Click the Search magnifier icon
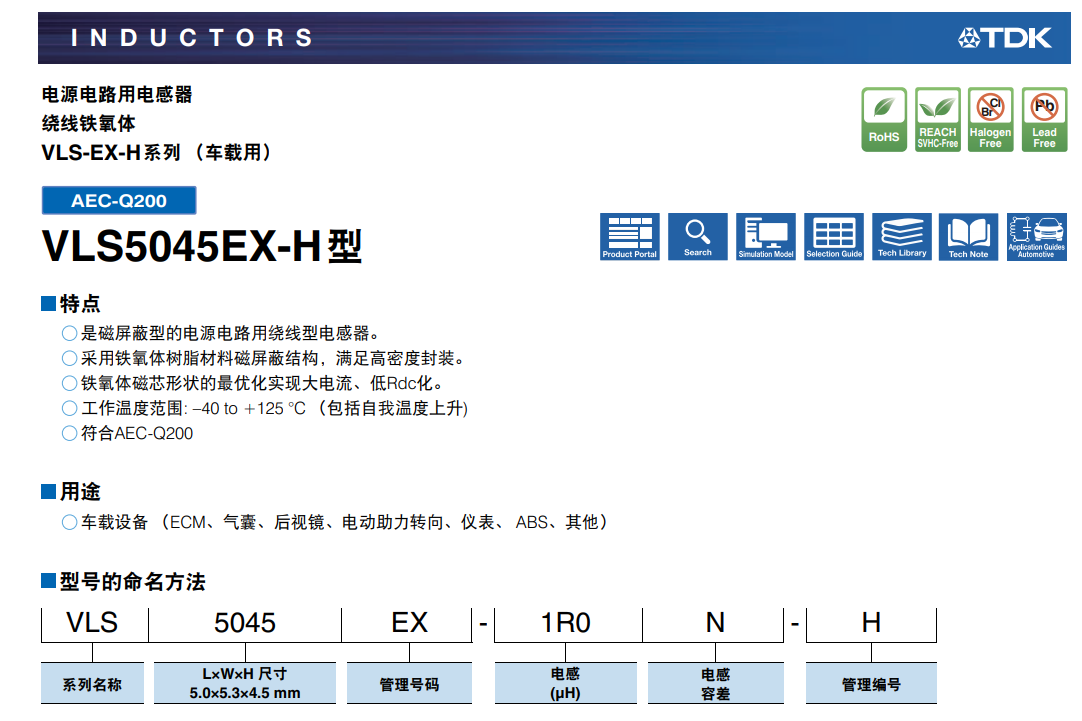The height and width of the screenshot is (721, 1082). pyautogui.click(x=698, y=237)
